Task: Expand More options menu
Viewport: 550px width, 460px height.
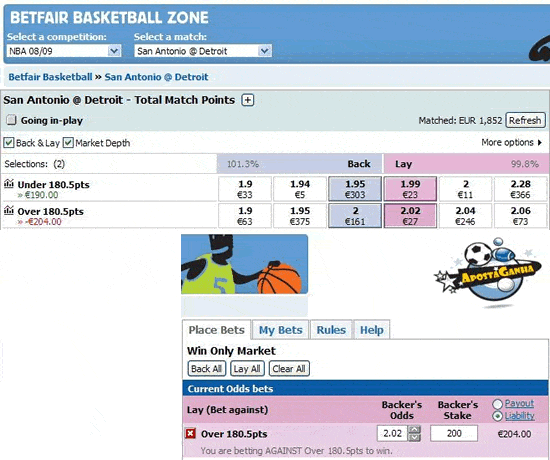Action: click(x=511, y=142)
